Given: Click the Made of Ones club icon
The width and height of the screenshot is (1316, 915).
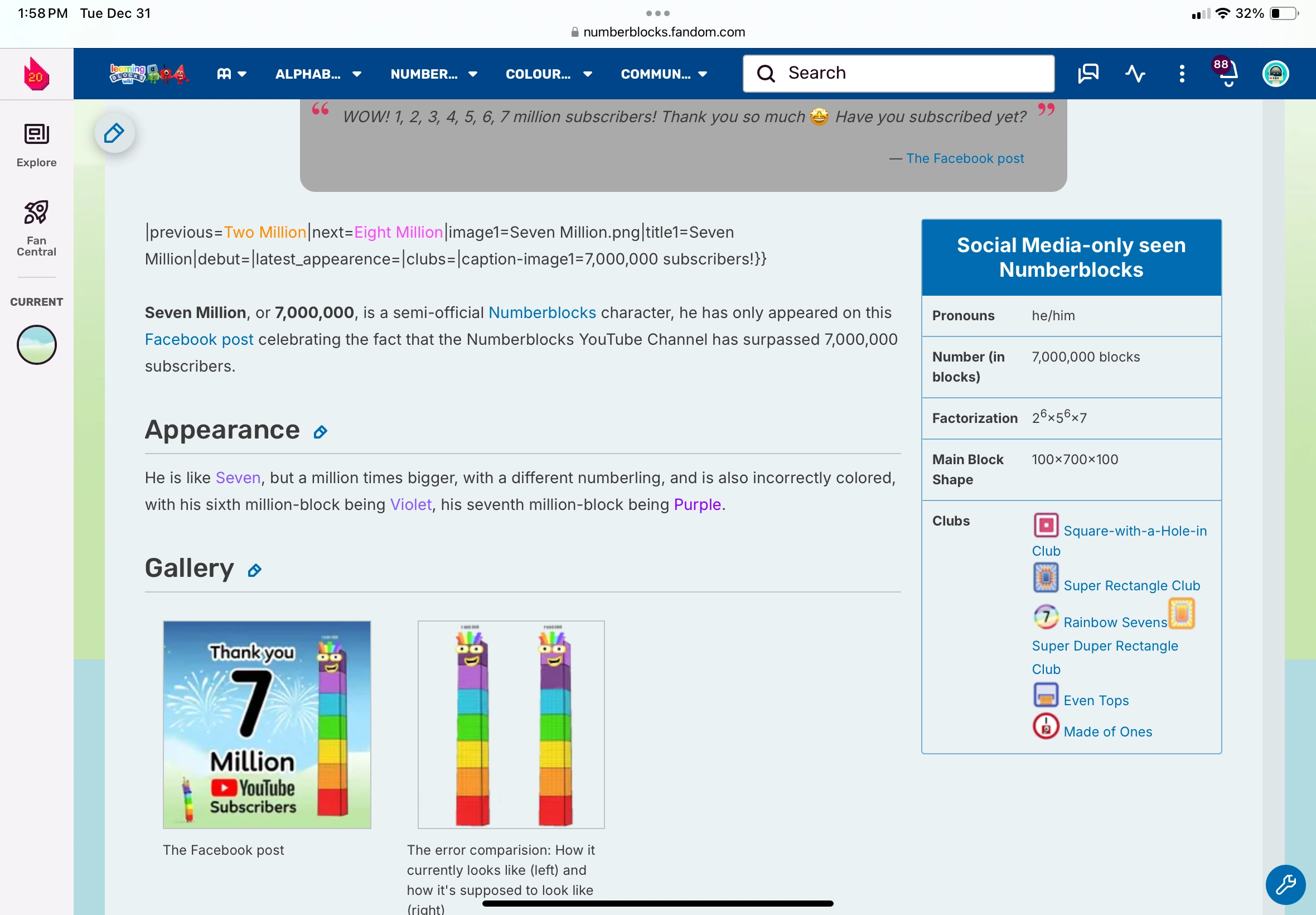Looking at the screenshot, I should click(x=1046, y=726).
